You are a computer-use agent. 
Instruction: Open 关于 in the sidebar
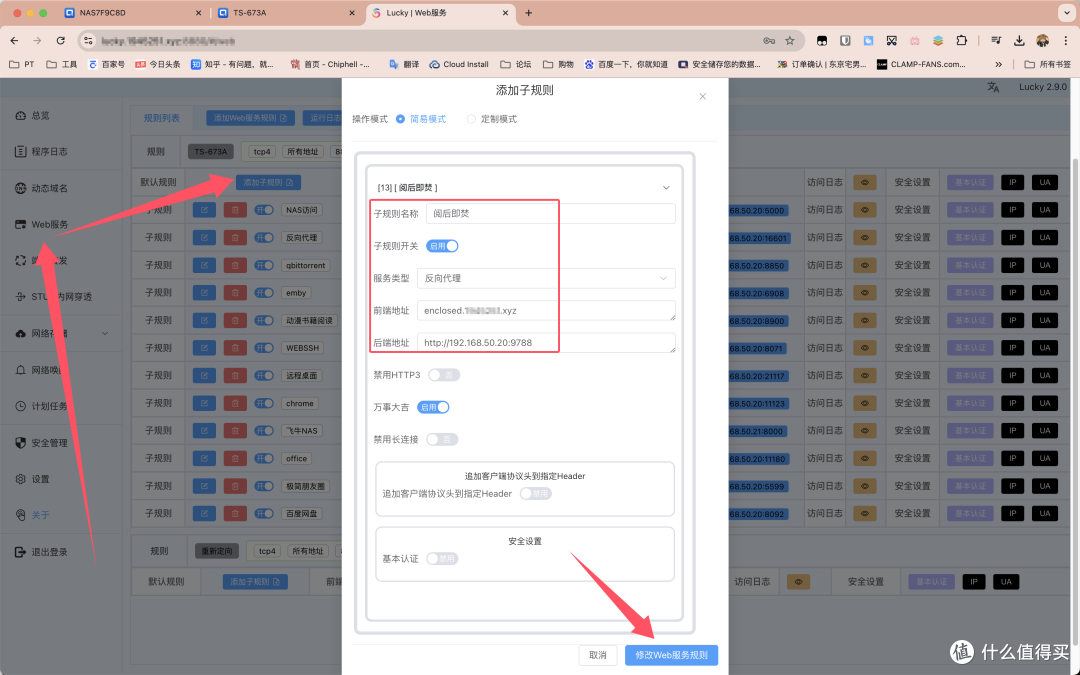tap(32, 515)
